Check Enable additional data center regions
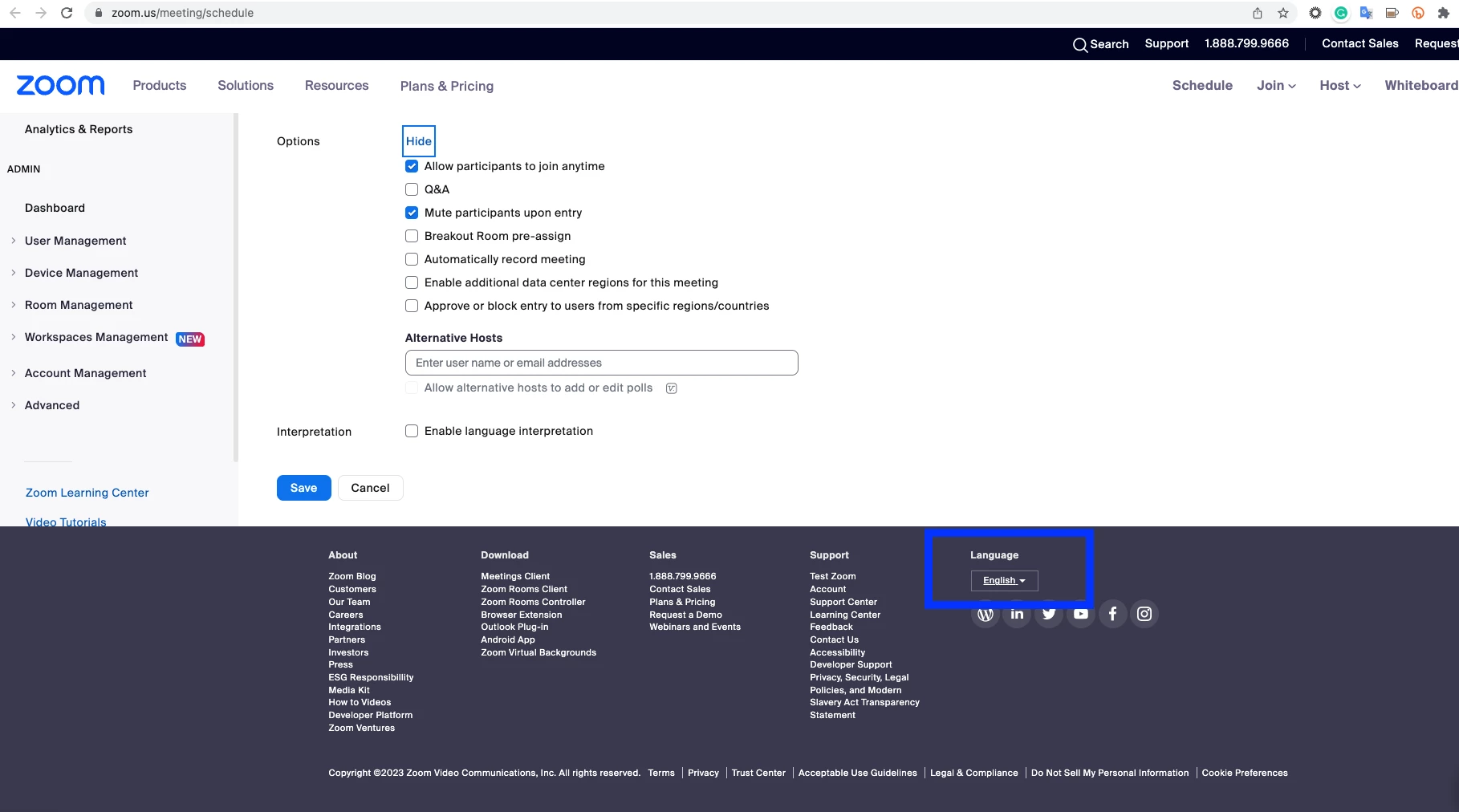 pyautogui.click(x=412, y=282)
